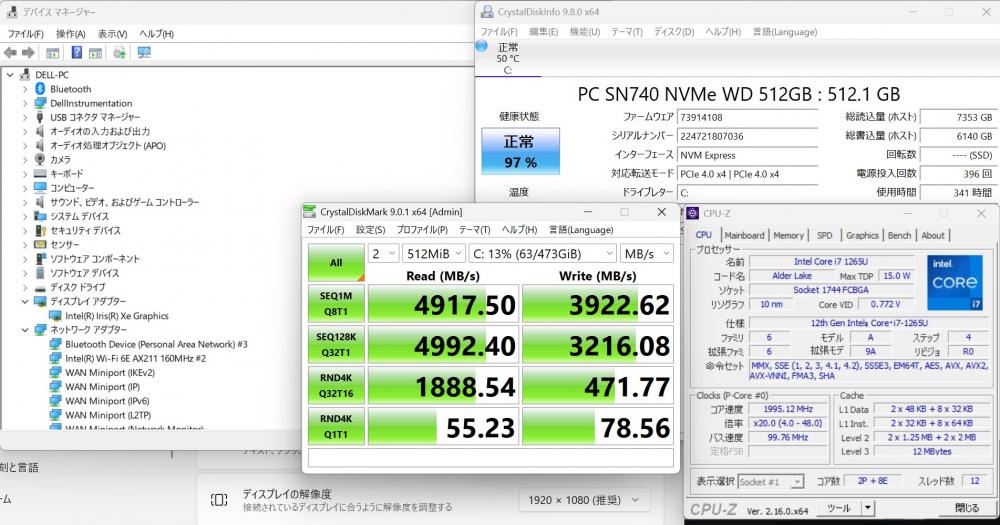The width and height of the screenshot is (1000, 525).
Task: Switch to the Graphics tab in CPU-Z
Action: (x=862, y=235)
